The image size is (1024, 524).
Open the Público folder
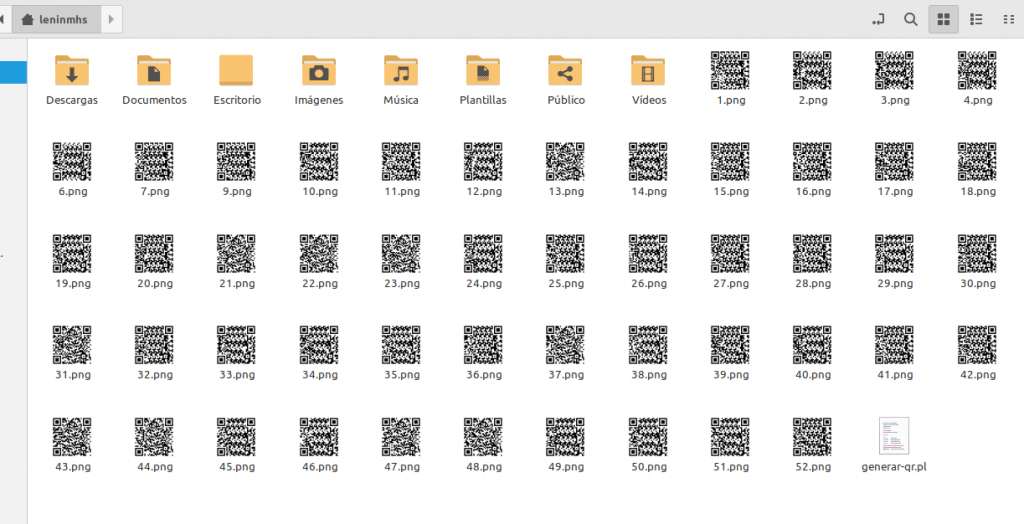(x=566, y=71)
